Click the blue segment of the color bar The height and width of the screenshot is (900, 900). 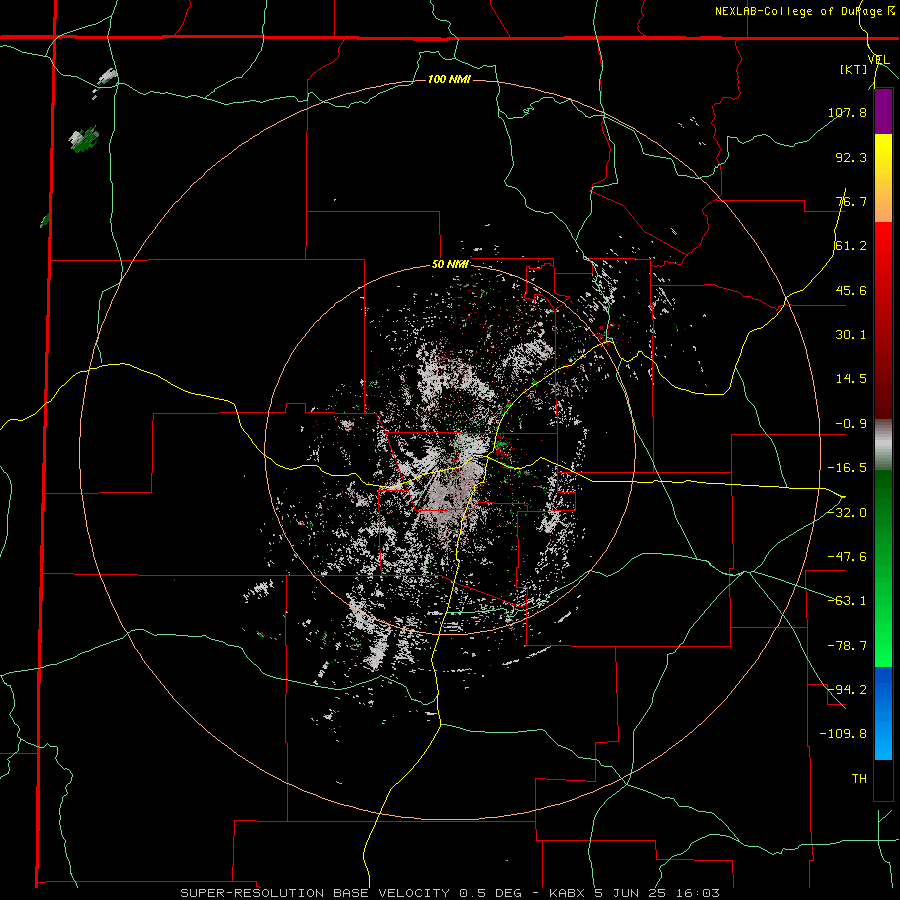(883, 713)
